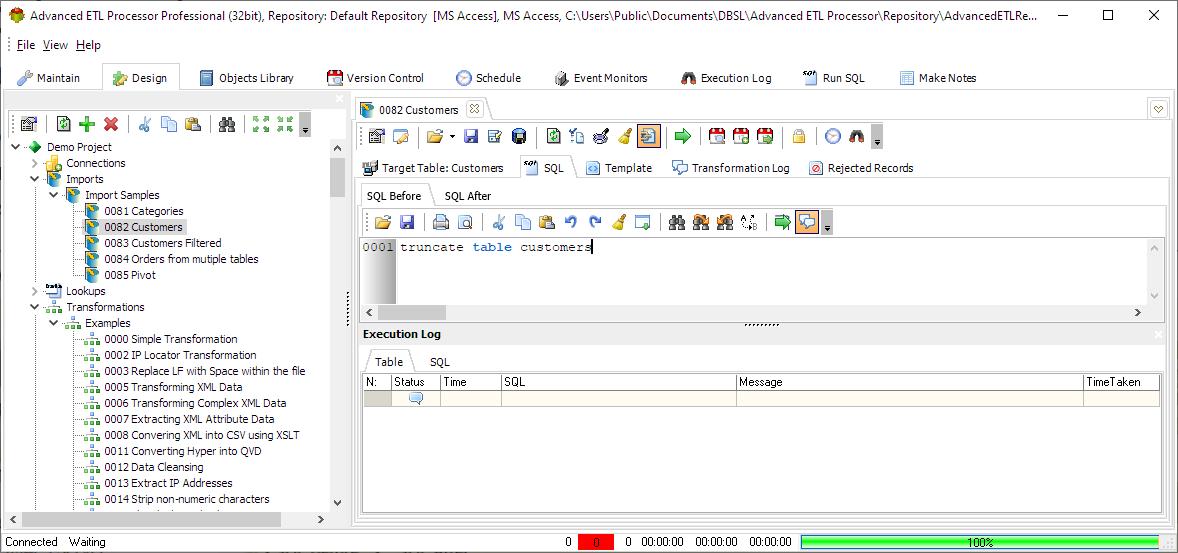Click the red error counter in status bar

(x=596, y=542)
